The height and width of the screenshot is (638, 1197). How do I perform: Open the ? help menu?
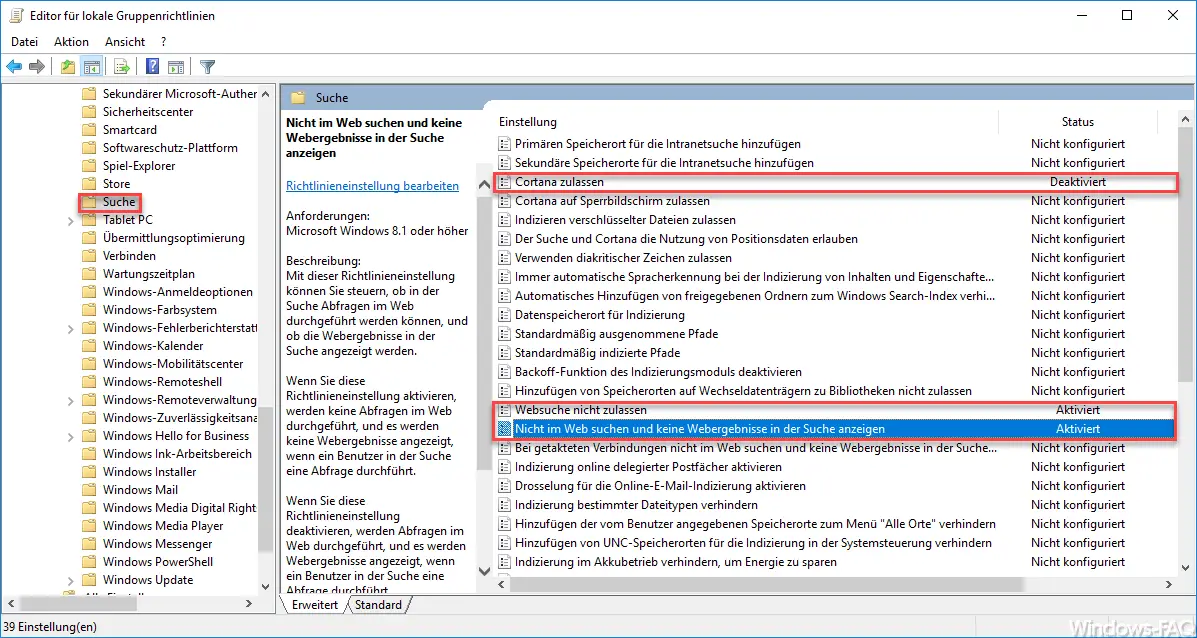[163, 42]
